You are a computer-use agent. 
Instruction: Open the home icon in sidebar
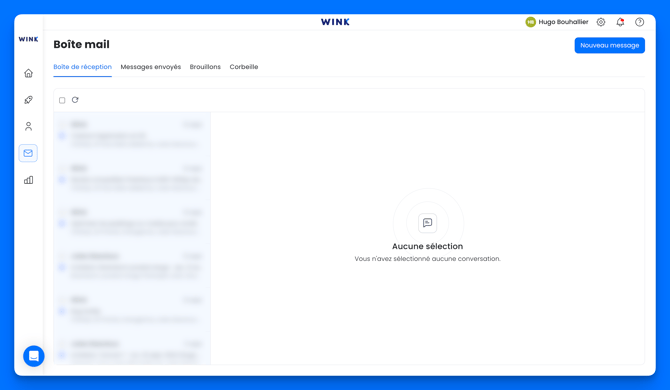click(x=28, y=73)
